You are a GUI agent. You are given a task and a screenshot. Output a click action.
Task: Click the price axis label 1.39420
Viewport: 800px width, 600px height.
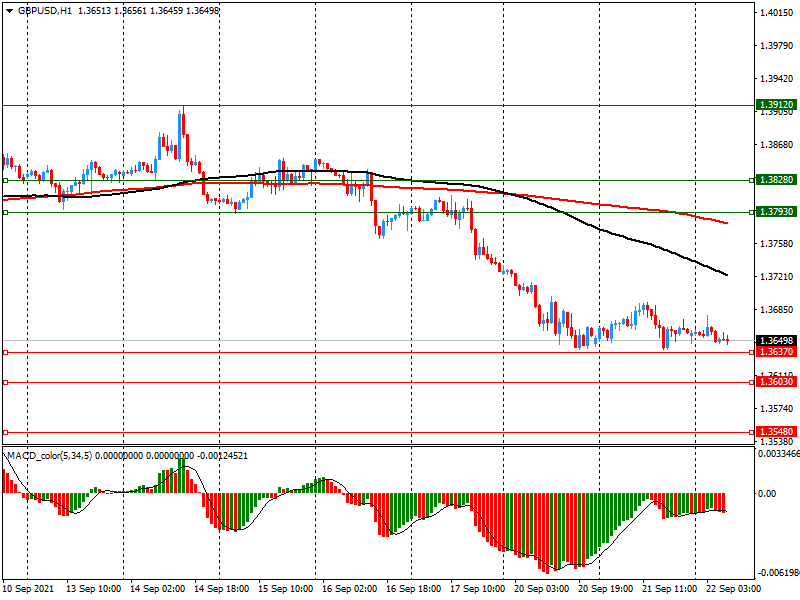pos(777,79)
